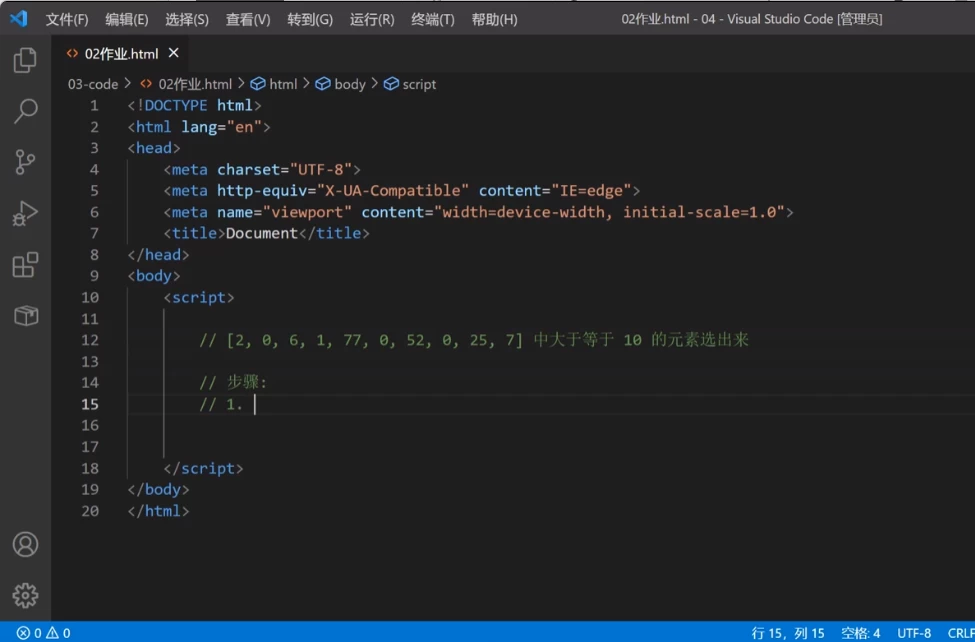975x642 pixels.
Task: Open the 文件(F) menu
Action: tap(67, 19)
